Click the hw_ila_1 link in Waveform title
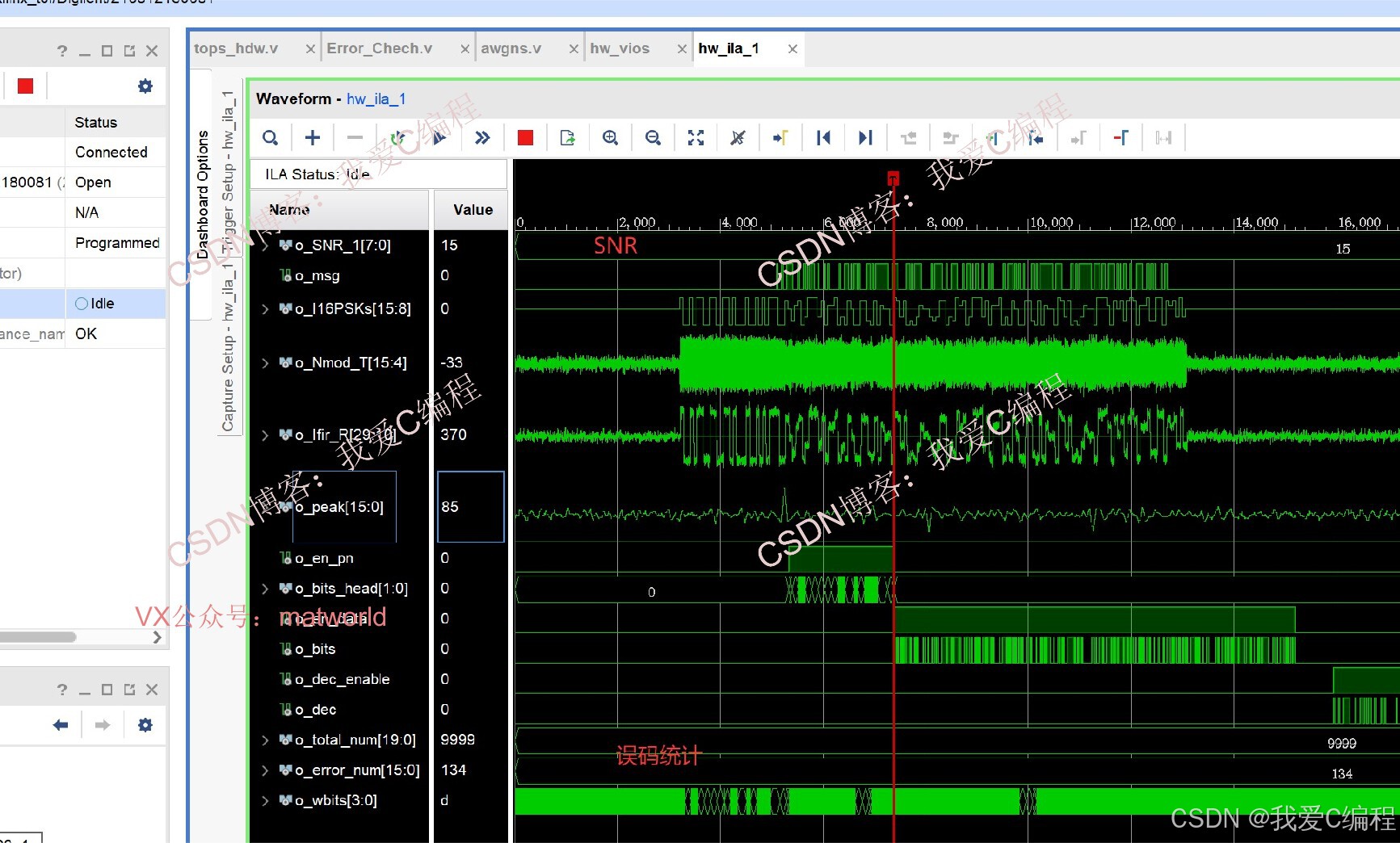1400x843 pixels. 376,99
